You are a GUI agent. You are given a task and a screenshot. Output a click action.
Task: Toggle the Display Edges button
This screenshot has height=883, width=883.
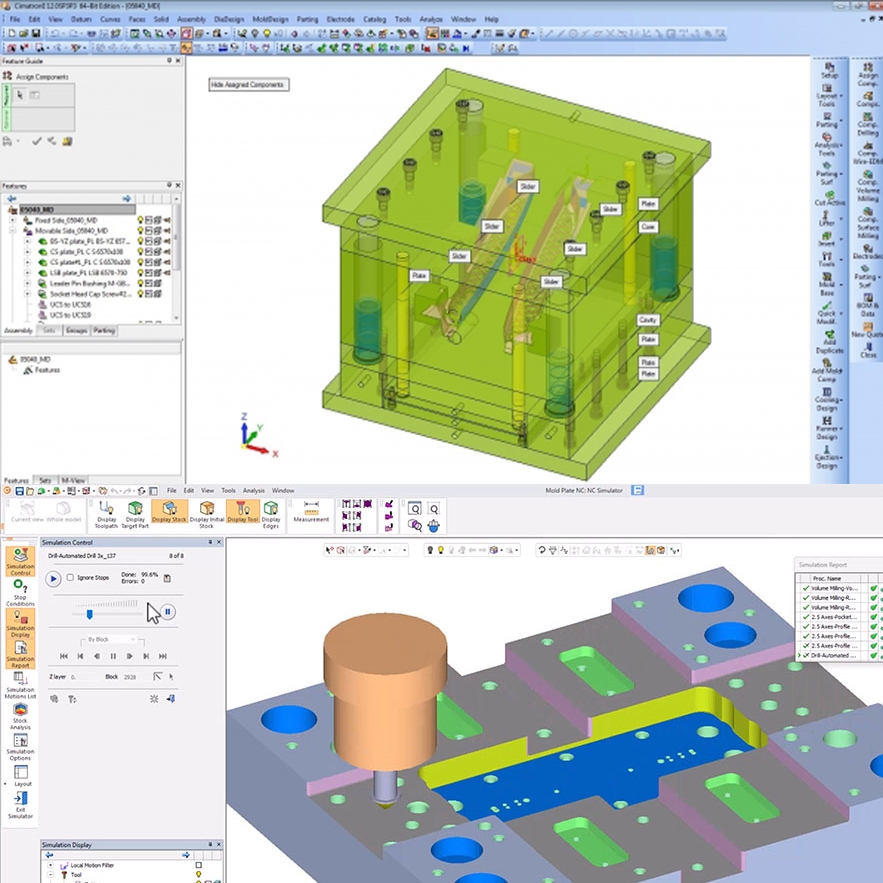271,514
